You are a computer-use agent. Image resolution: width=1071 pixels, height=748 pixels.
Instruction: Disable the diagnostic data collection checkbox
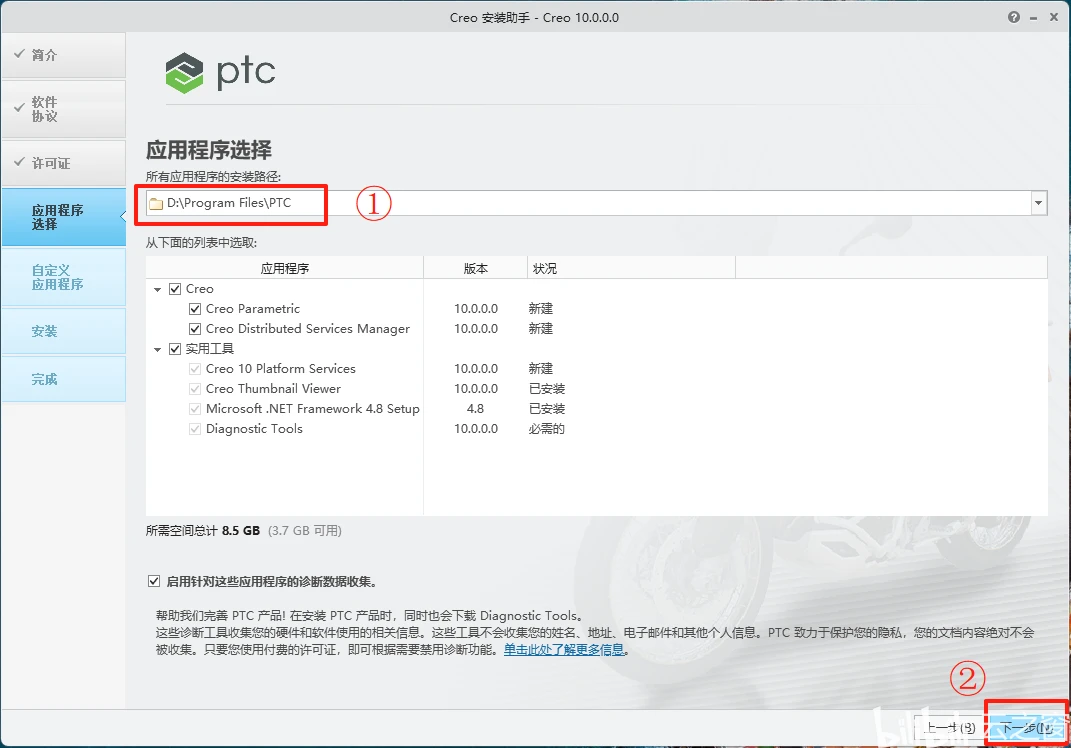(154, 579)
